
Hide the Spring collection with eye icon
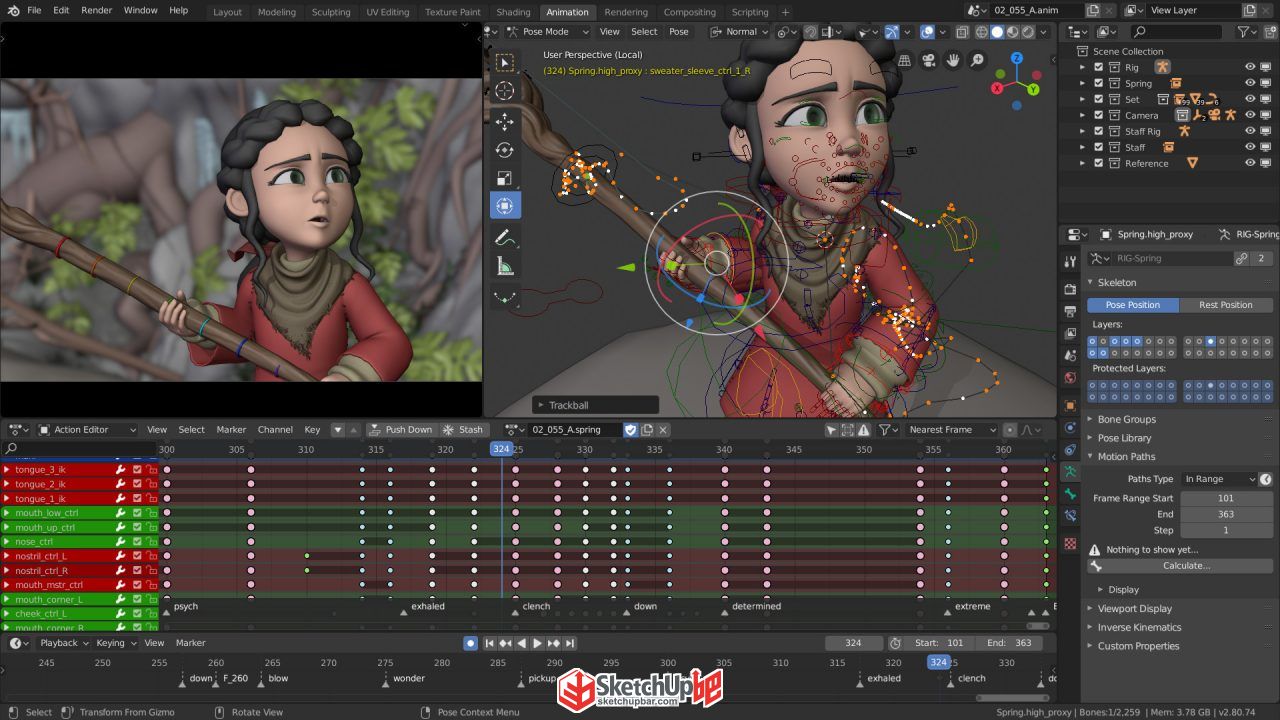point(1250,83)
